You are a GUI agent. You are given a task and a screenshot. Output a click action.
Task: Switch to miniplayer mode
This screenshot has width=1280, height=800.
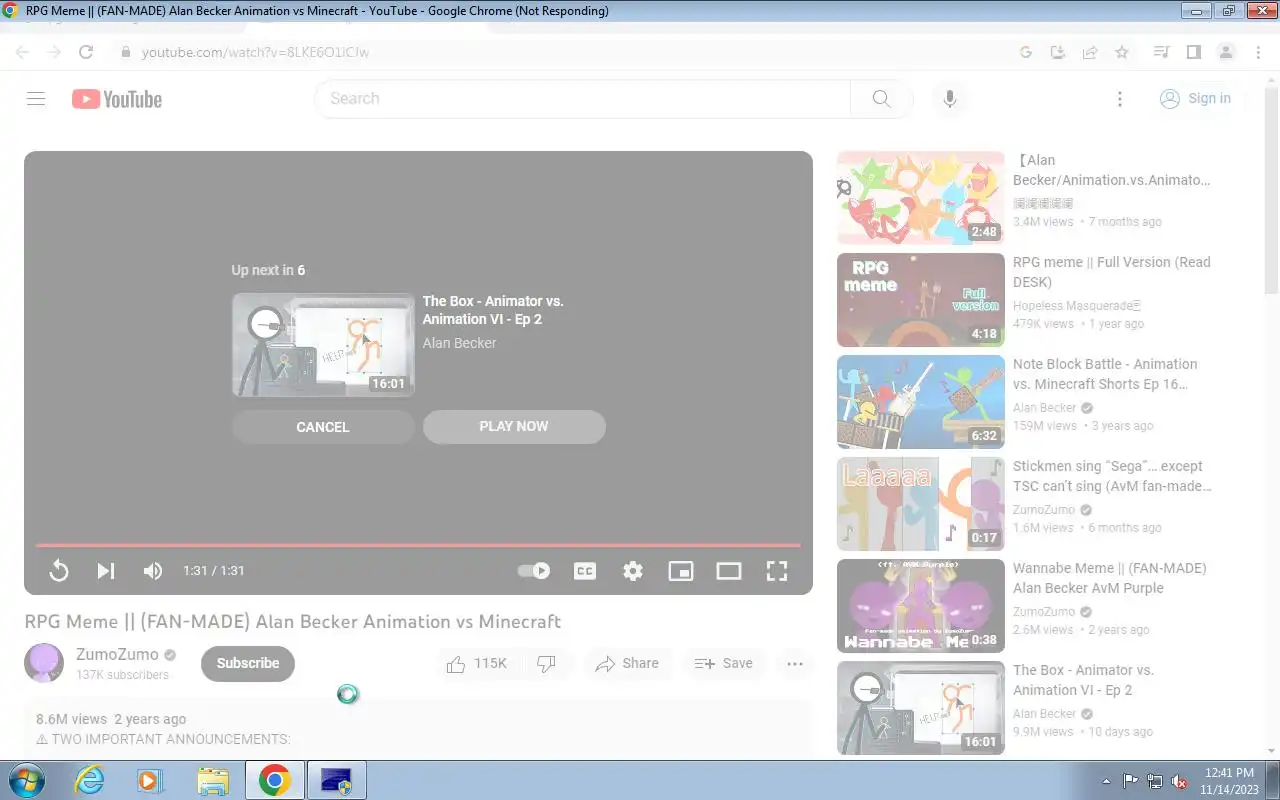(681, 571)
